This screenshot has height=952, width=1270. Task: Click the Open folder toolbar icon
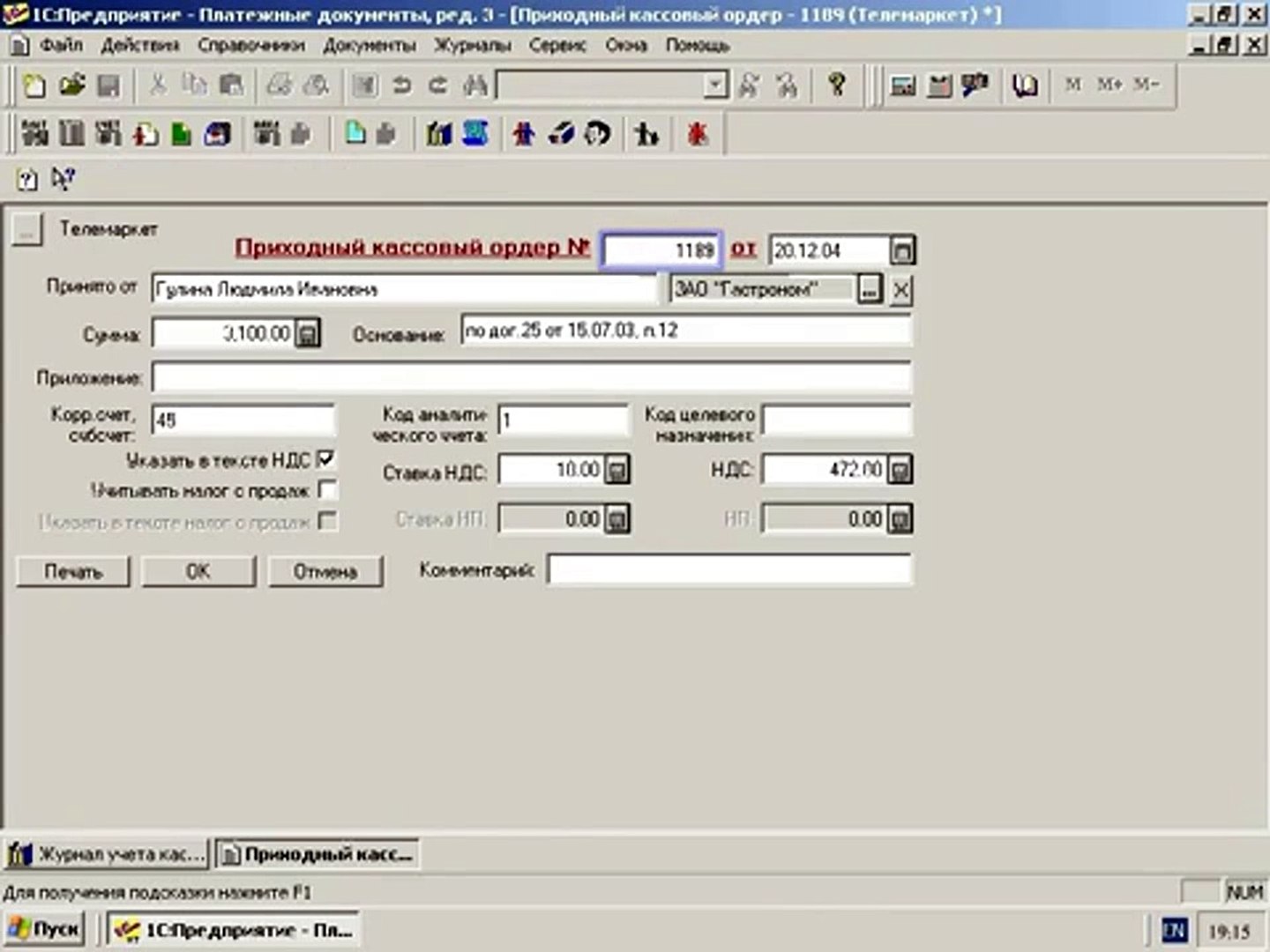coord(71,86)
